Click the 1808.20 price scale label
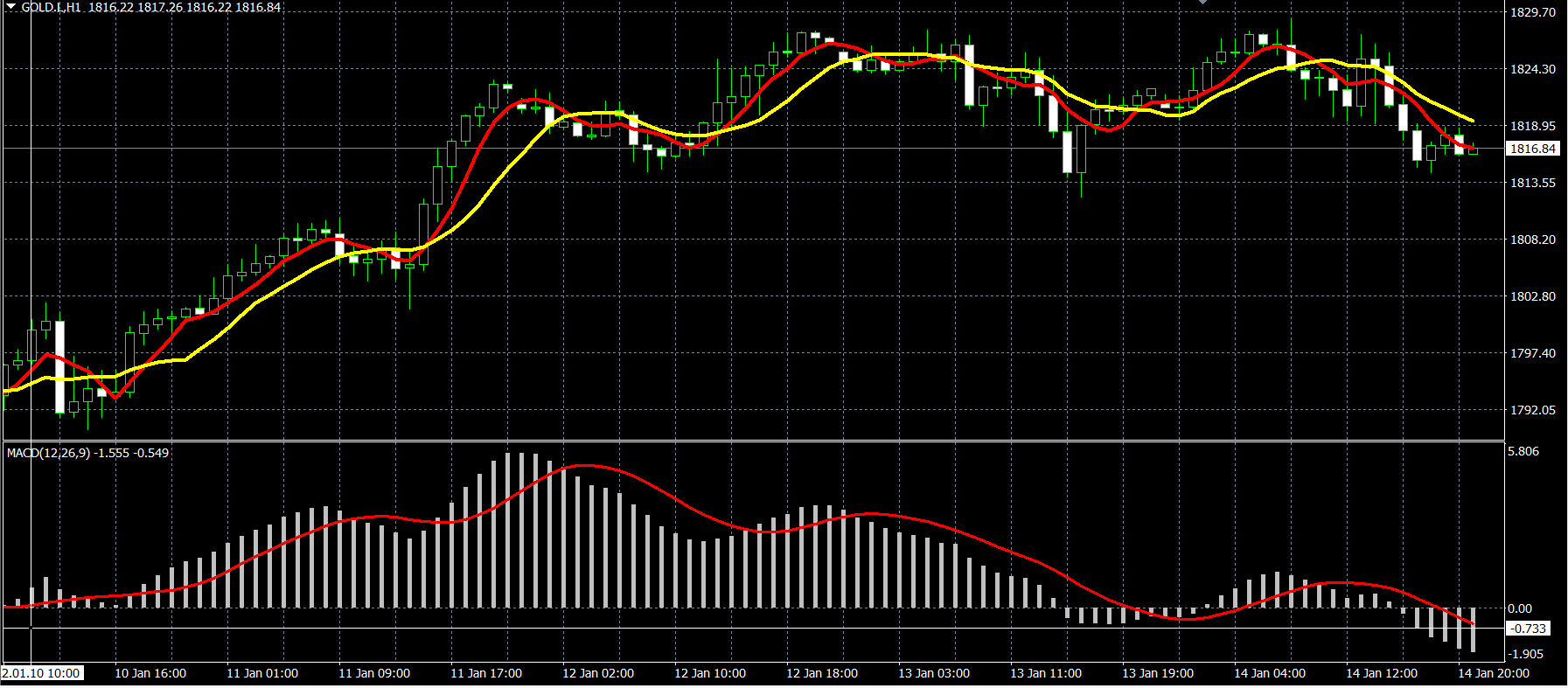Image resolution: width=1568 pixels, height=688 pixels. (x=1533, y=240)
